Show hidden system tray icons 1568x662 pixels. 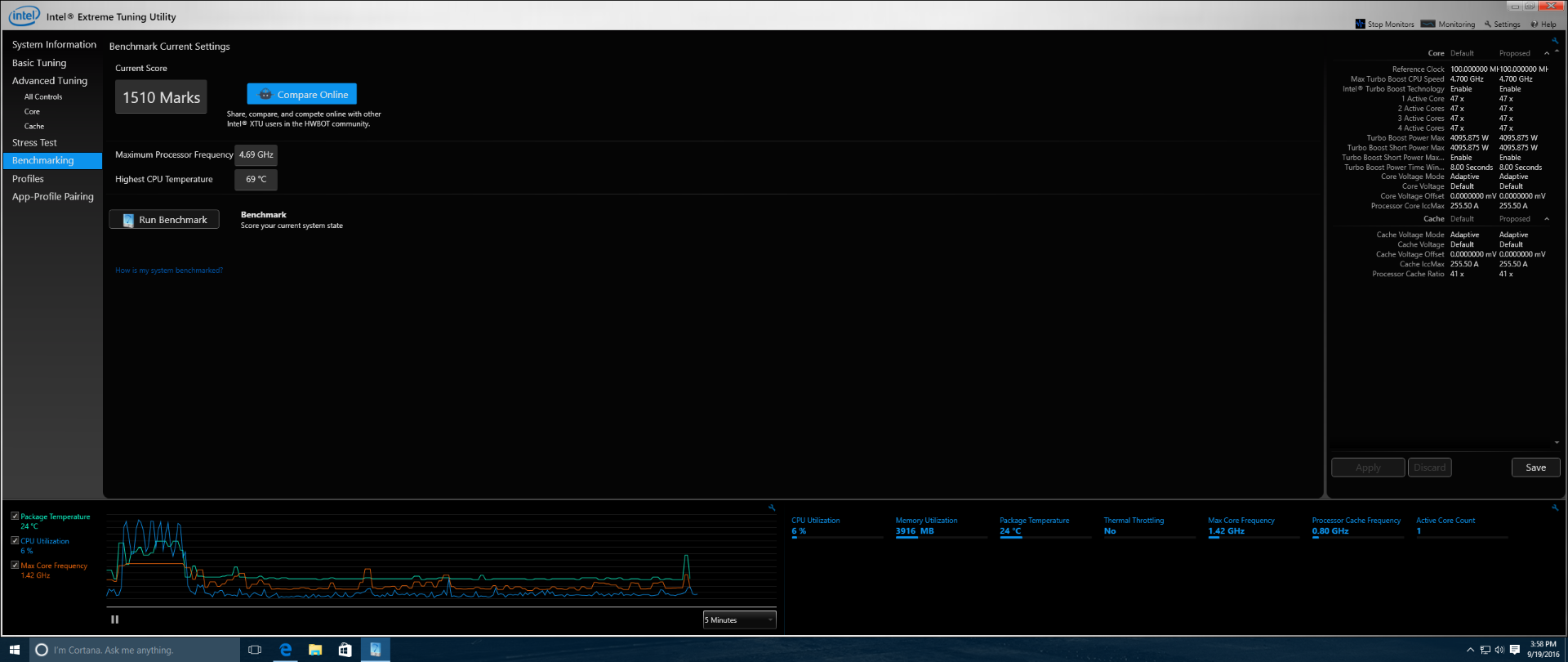[1470, 651]
